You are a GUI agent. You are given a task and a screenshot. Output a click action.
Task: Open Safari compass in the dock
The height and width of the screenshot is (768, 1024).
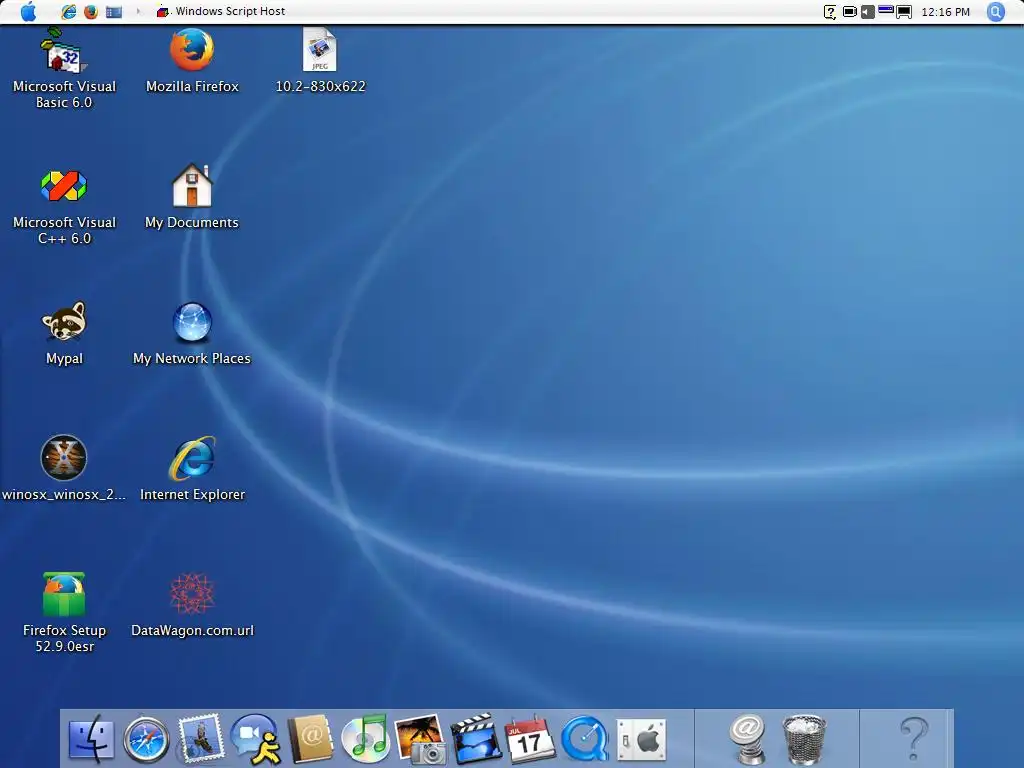(x=146, y=740)
